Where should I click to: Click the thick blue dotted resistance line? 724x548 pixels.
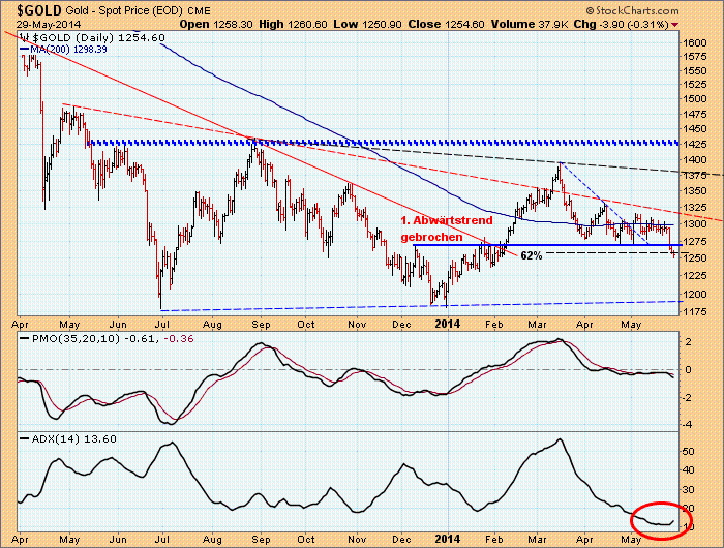(x=380, y=143)
